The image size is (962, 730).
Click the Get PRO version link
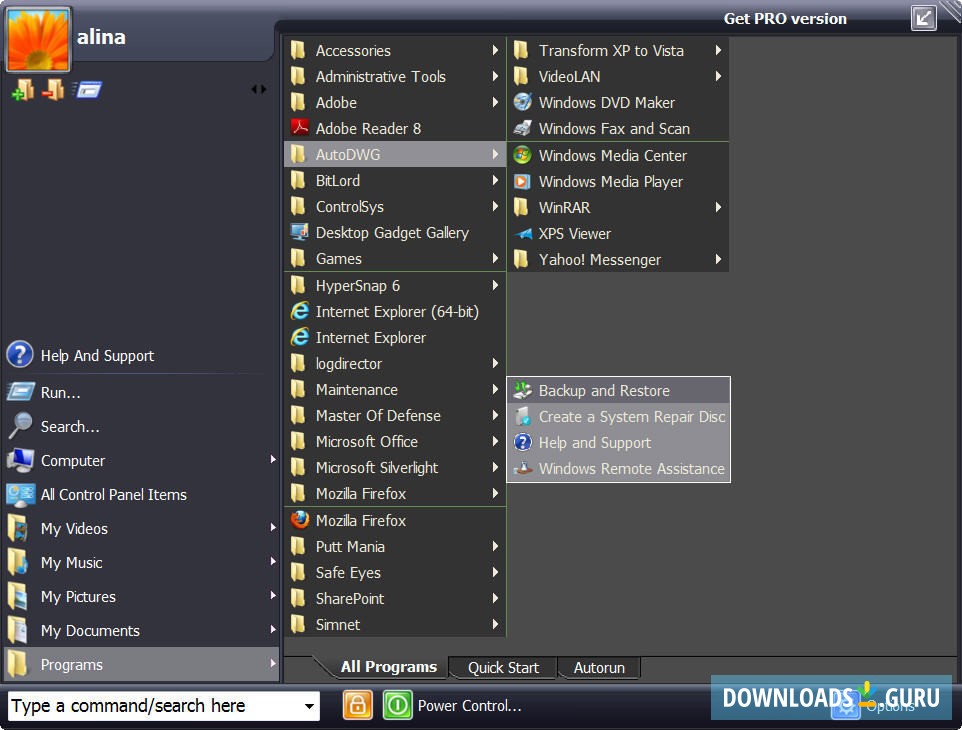pos(785,18)
